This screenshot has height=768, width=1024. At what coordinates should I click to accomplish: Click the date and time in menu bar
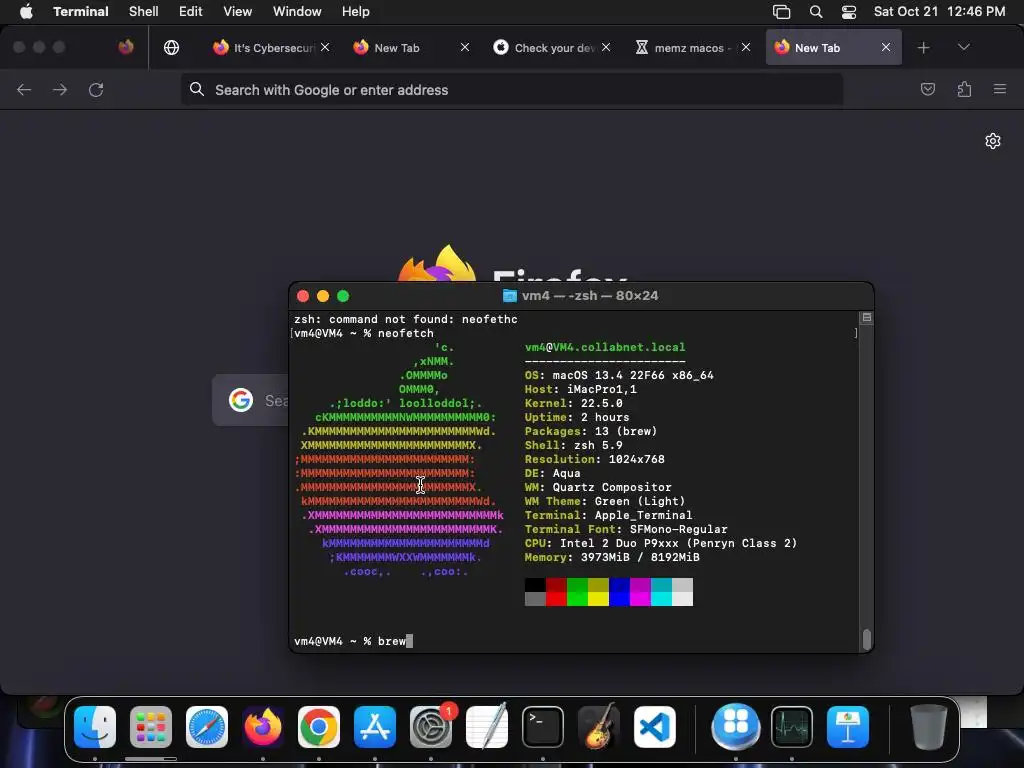tap(939, 12)
